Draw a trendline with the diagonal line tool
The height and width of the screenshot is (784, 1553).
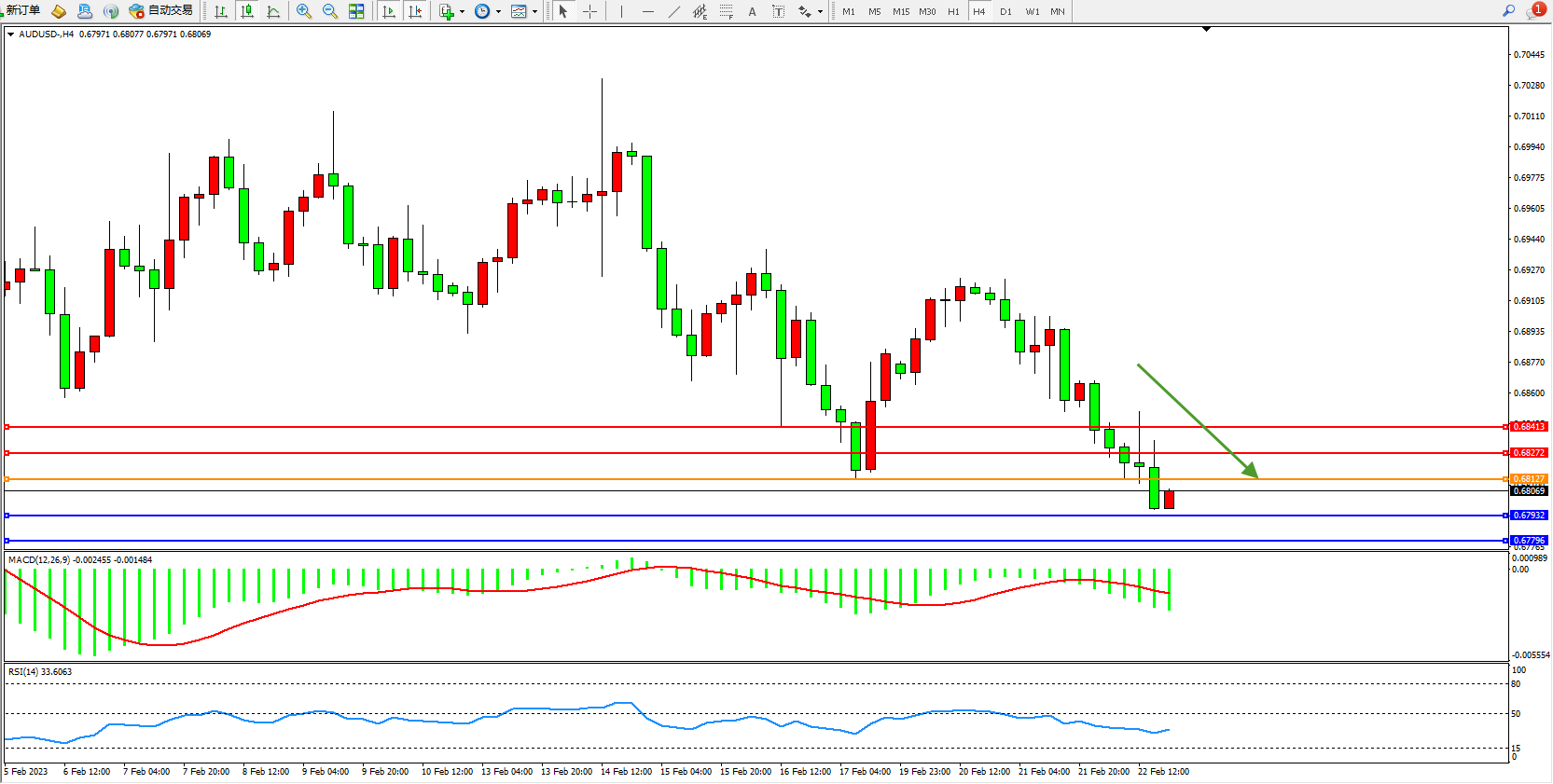click(673, 11)
